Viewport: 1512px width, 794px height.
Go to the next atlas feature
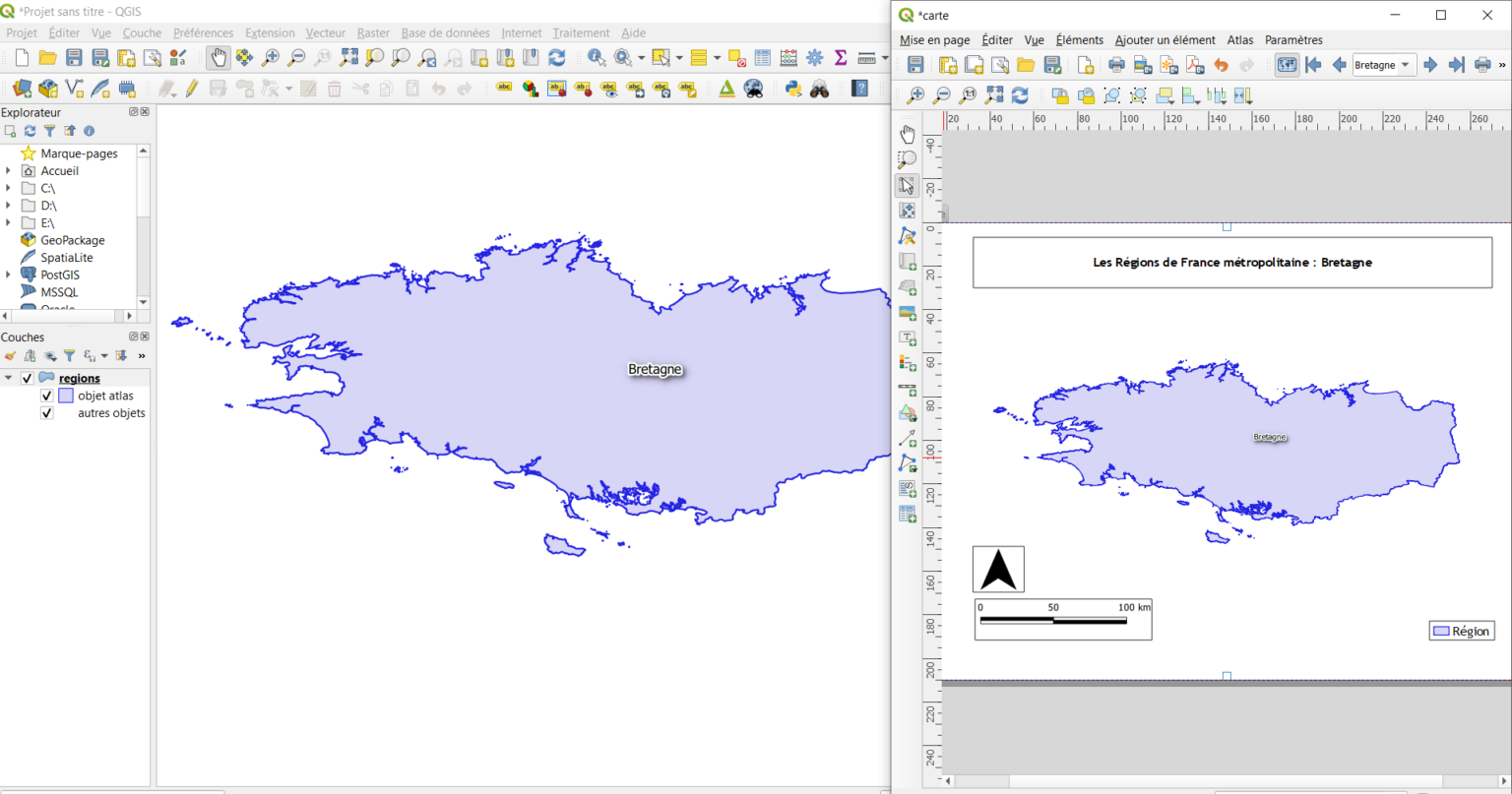click(1430, 64)
